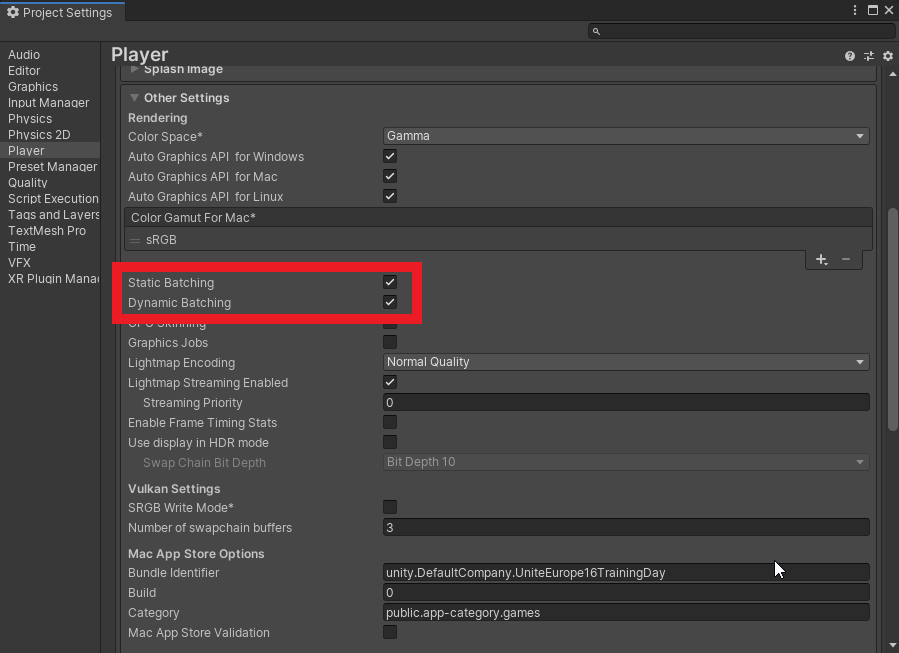Disable the Static Batching checkbox
Image resolution: width=899 pixels, height=653 pixels.
click(x=390, y=282)
